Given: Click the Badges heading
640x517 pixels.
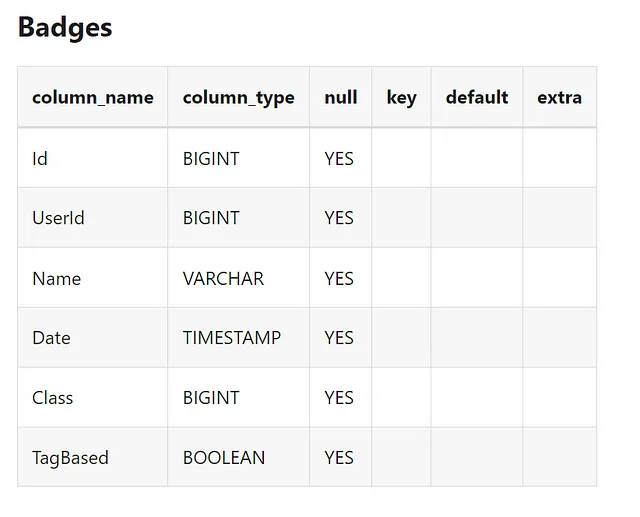Looking at the screenshot, I should 65,28.
